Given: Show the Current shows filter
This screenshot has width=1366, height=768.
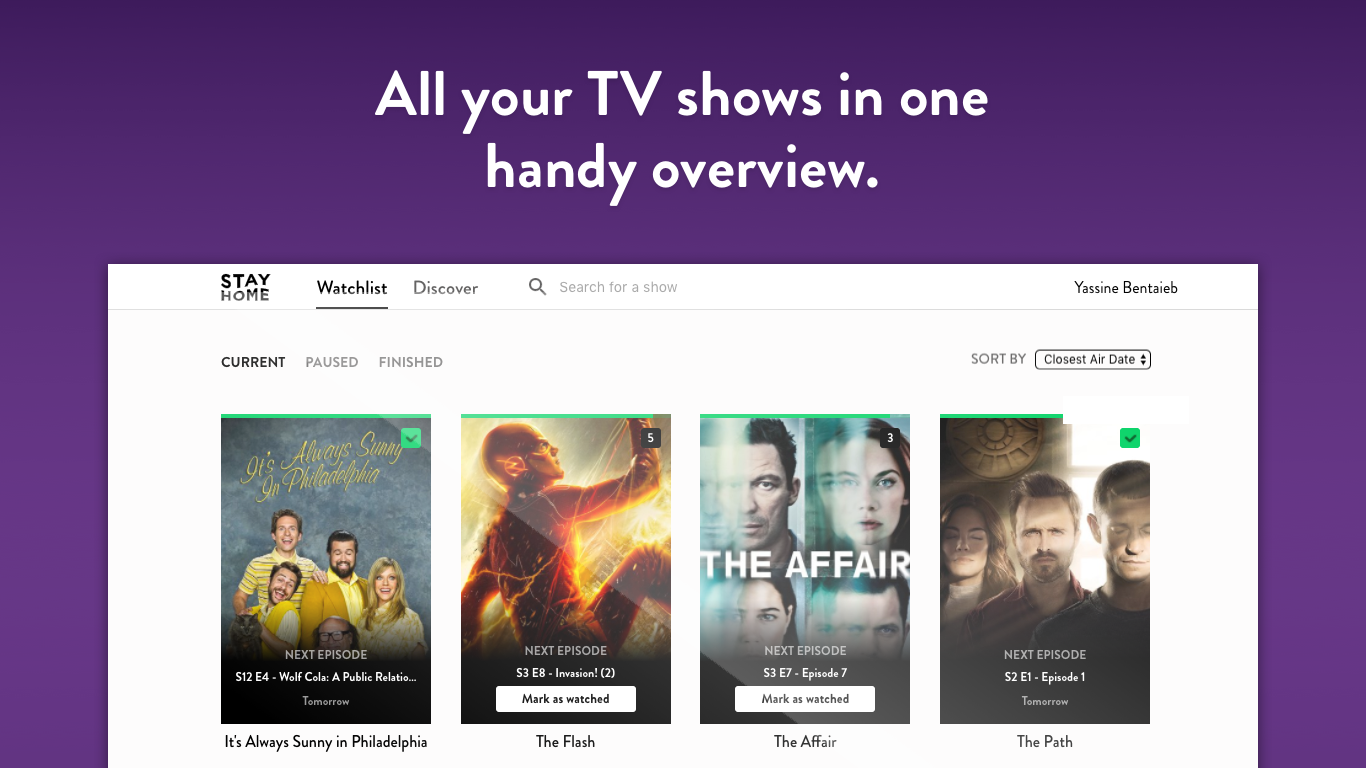Looking at the screenshot, I should (x=253, y=362).
